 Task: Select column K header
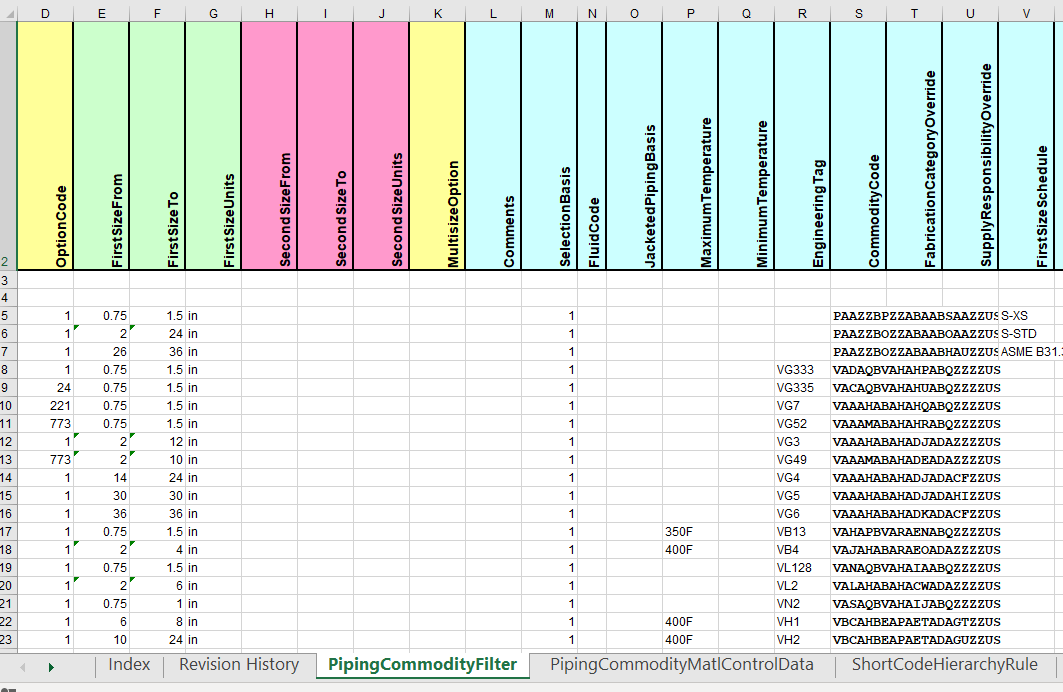(x=437, y=14)
